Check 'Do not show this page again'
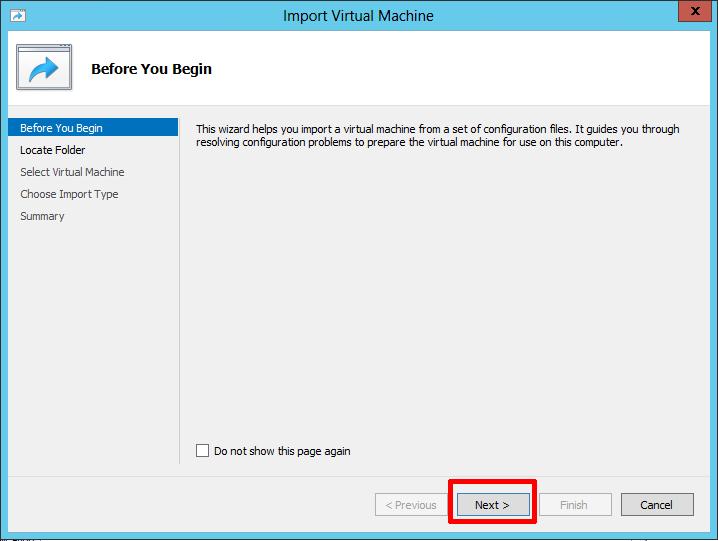 pos(202,451)
